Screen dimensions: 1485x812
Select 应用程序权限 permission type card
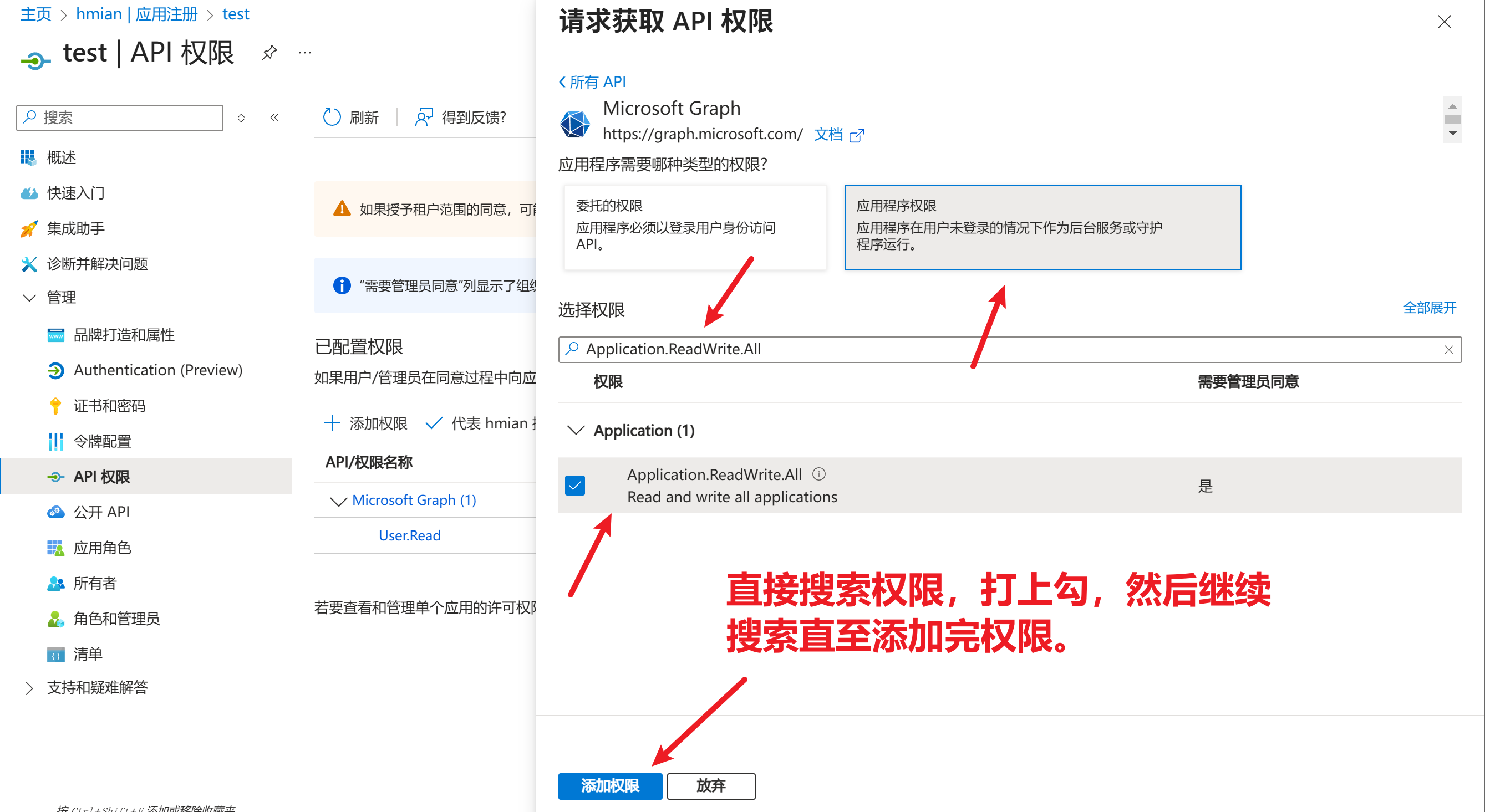1042,227
